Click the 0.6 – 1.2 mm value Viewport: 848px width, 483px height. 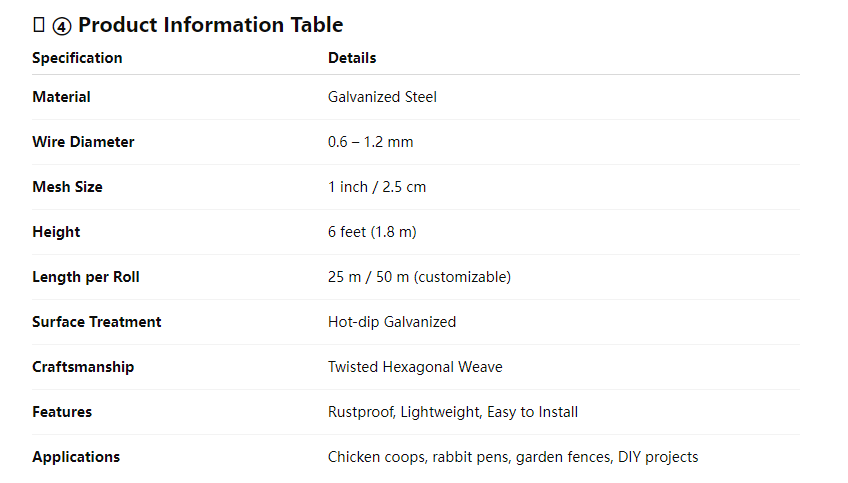click(370, 142)
